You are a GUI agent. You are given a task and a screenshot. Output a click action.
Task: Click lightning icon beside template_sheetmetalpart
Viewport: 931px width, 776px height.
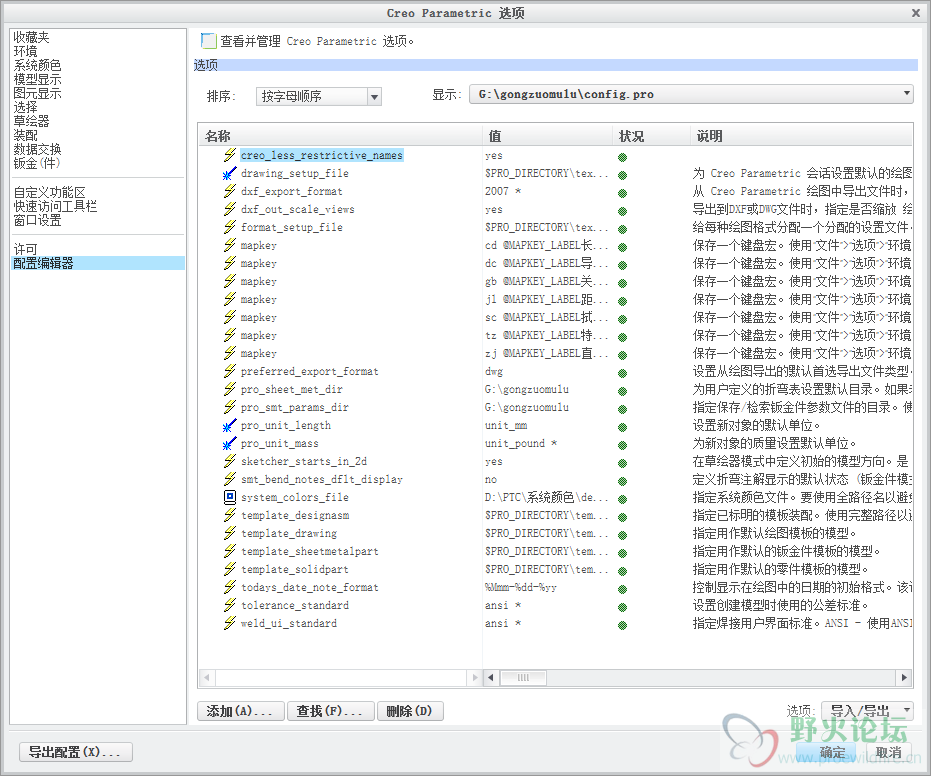tap(230, 551)
